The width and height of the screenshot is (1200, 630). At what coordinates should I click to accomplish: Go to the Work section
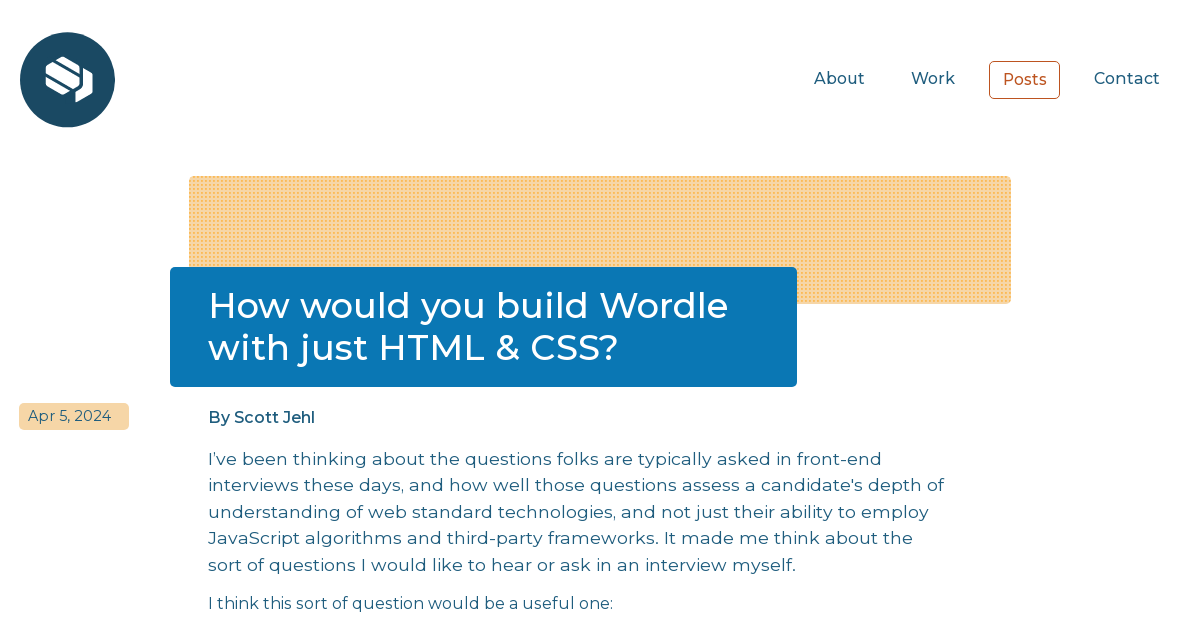(933, 79)
